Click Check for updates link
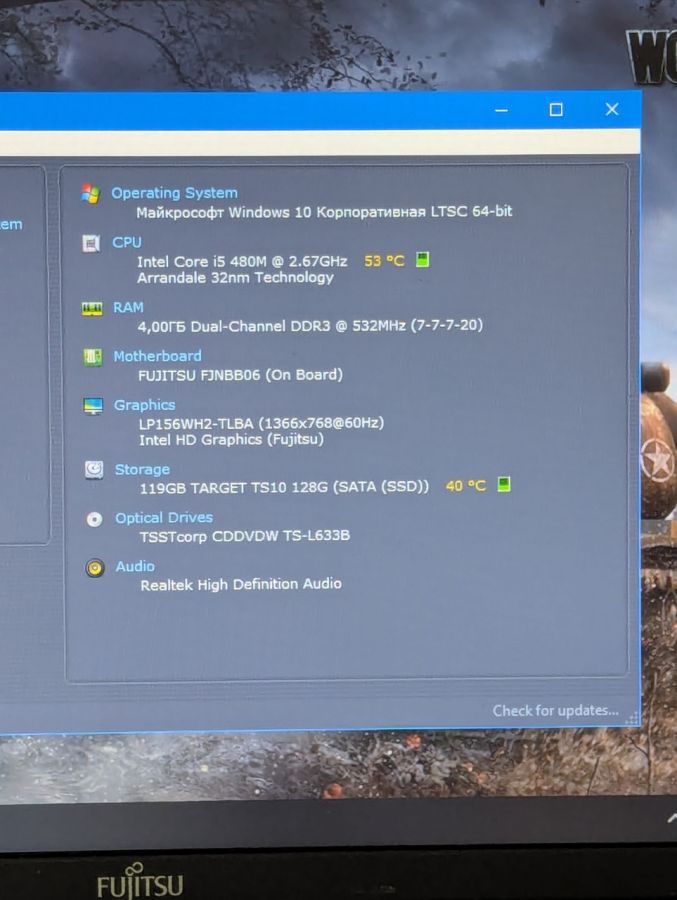 click(x=555, y=711)
